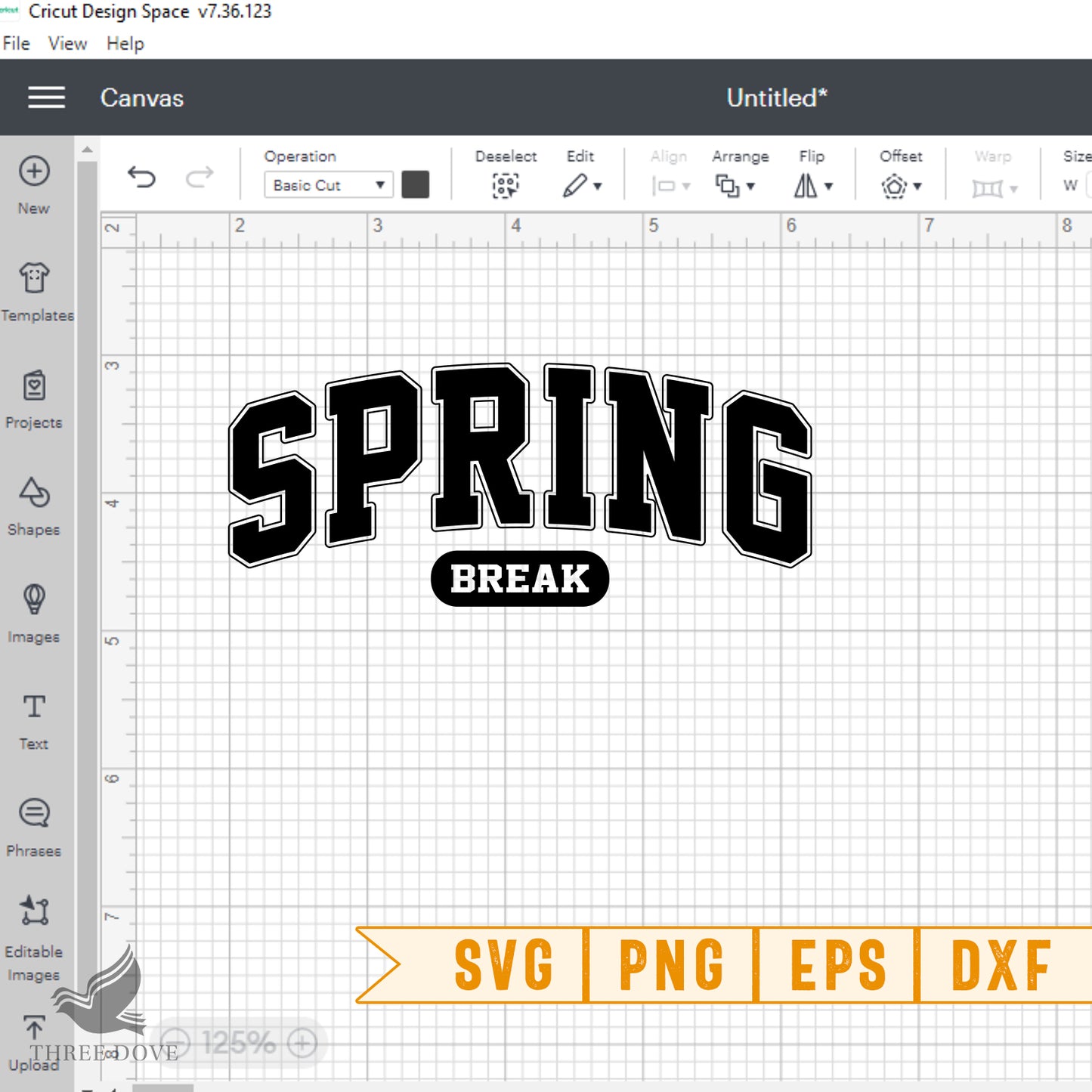Expand the Arrange dropdown arrow
1092x1092 pixels.
[x=750, y=186]
